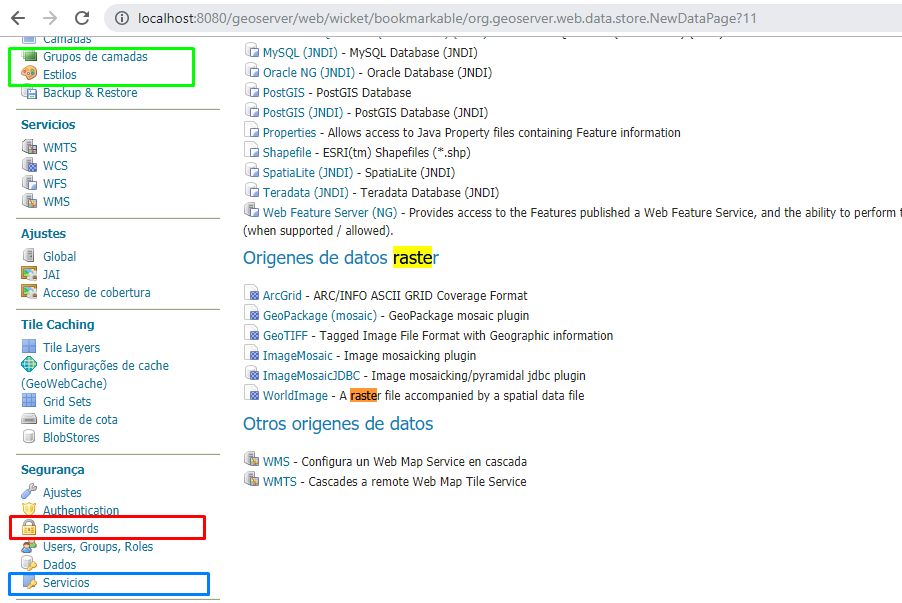The height and width of the screenshot is (603, 902).
Task: Choose the GeoTIFF raster source link
Action: (285, 335)
